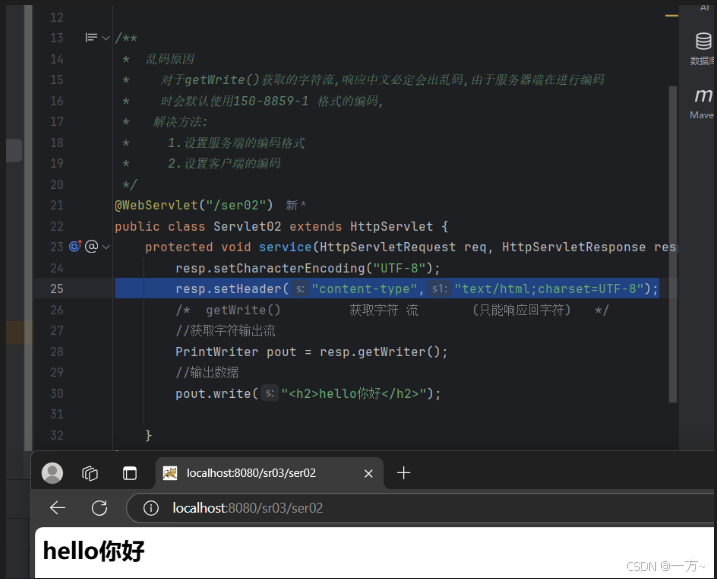The height and width of the screenshot is (579, 717).
Task: Click the override gutter icon on line 23
Action: (x=75, y=247)
